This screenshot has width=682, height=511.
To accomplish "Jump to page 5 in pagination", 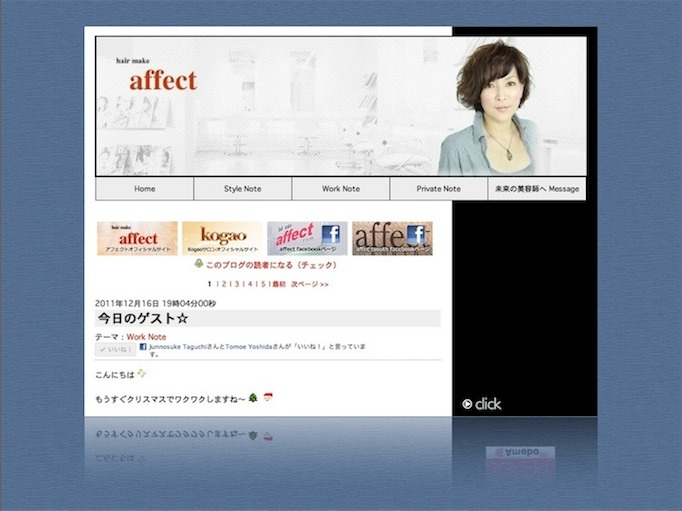I will pos(262,284).
